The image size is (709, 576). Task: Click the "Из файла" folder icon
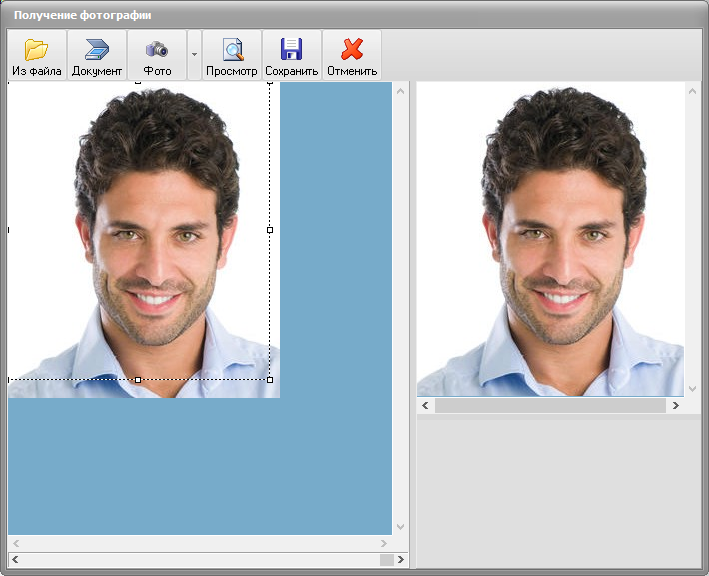click(x=37, y=50)
